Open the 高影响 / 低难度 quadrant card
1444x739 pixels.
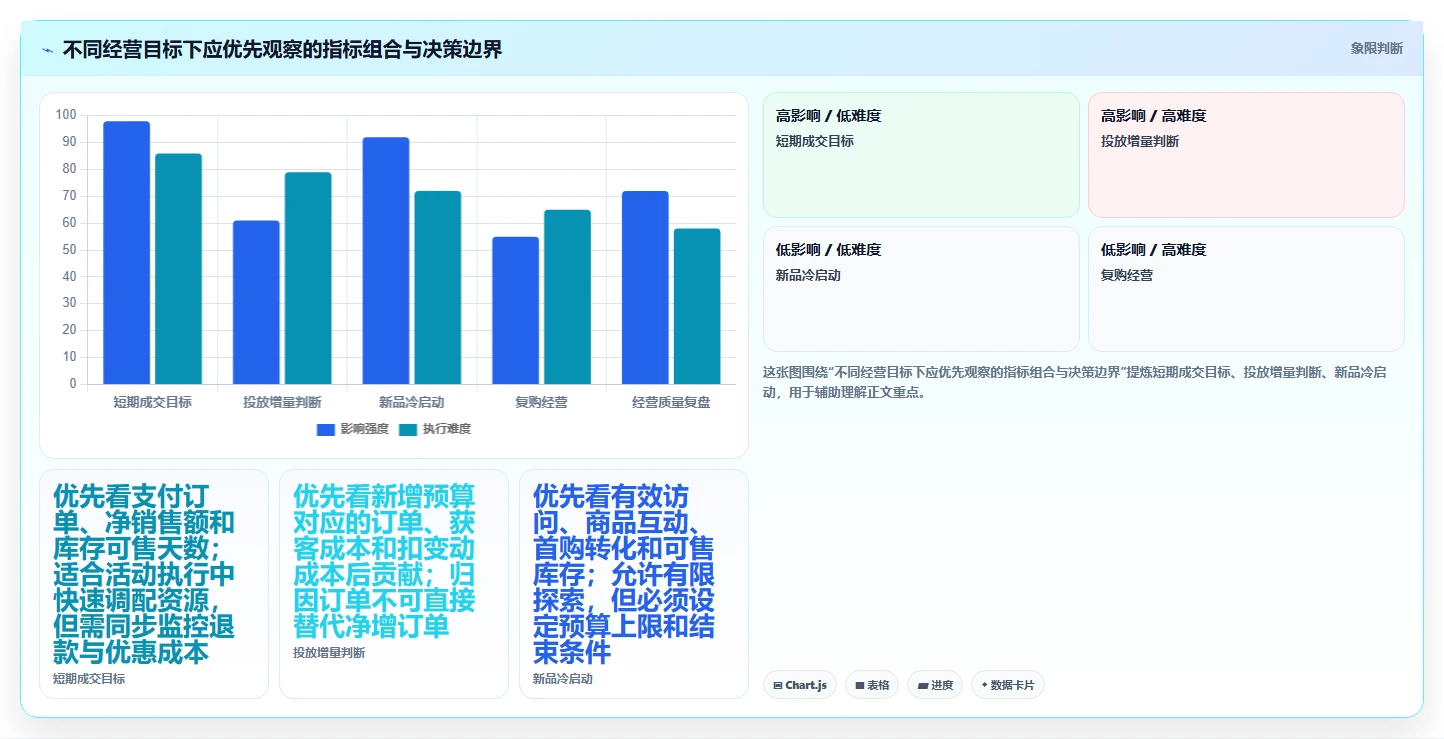pyautogui.click(x=921, y=155)
